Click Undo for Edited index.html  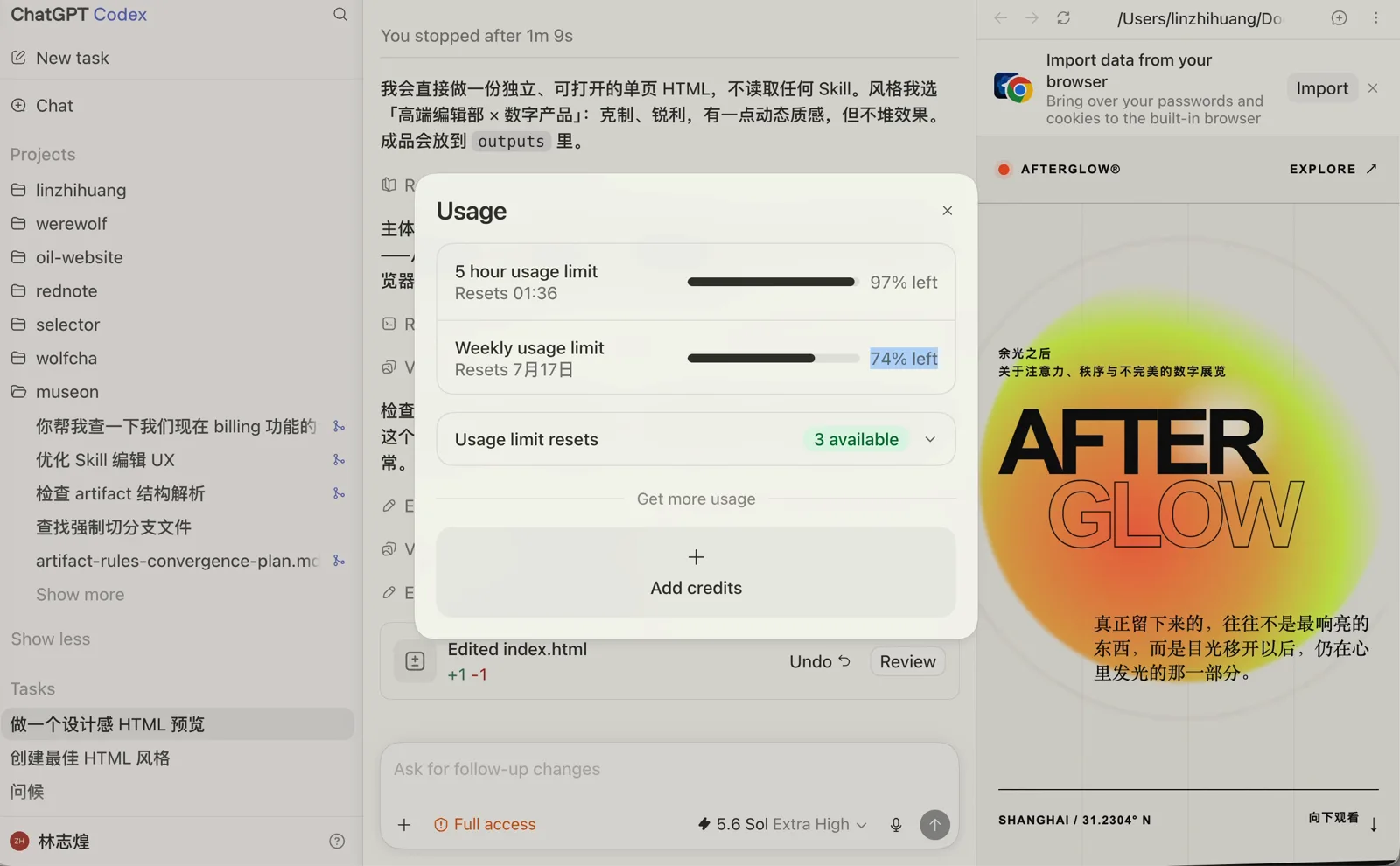[x=820, y=662]
